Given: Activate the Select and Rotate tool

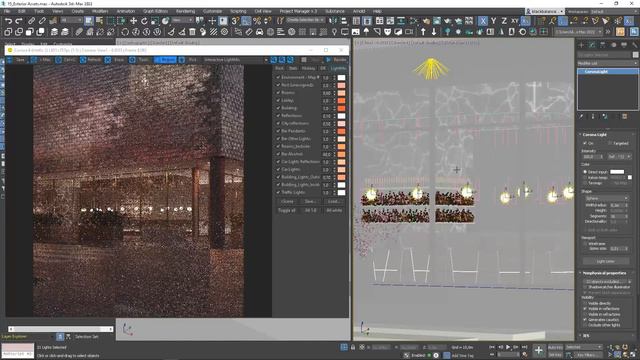Looking at the screenshot, I should (x=144, y=20).
